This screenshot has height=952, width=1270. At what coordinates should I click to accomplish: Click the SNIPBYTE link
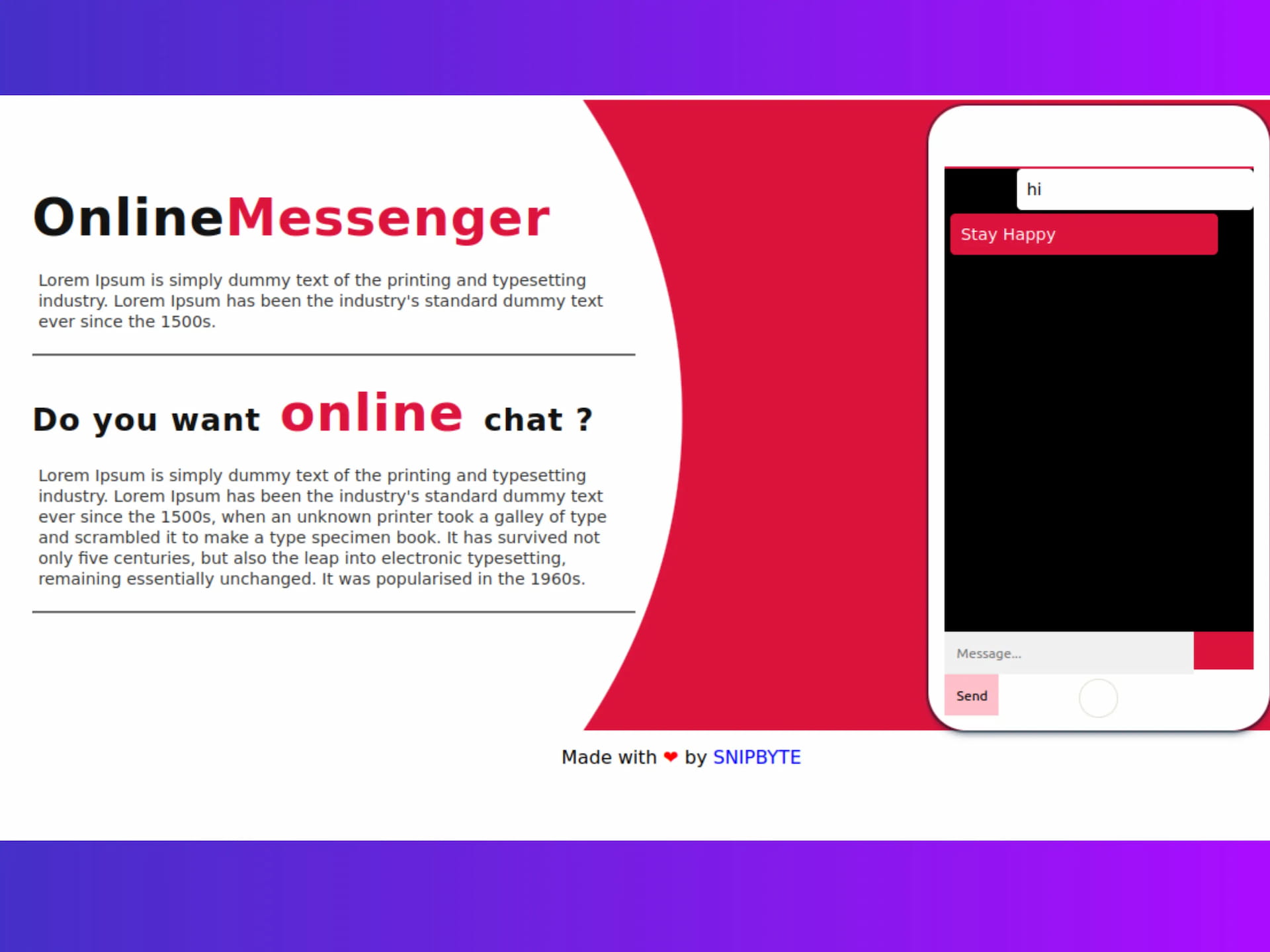tap(756, 757)
